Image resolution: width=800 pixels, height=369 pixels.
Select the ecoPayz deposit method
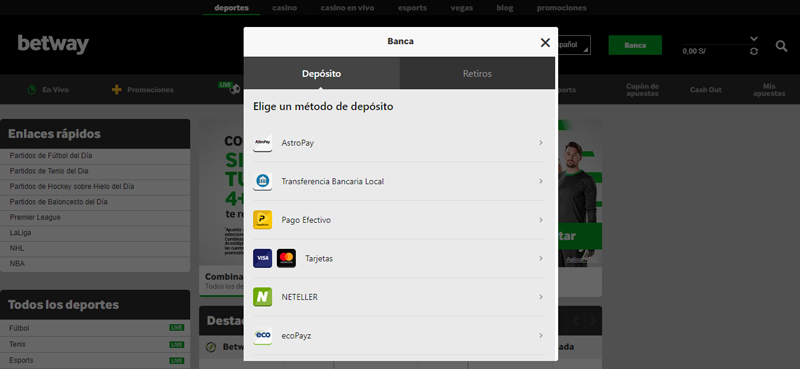pos(399,335)
